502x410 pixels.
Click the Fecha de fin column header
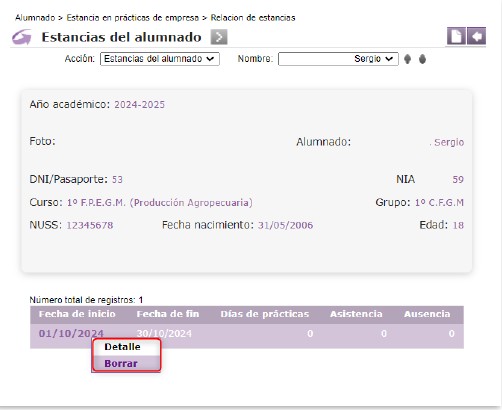(x=168, y=314)
